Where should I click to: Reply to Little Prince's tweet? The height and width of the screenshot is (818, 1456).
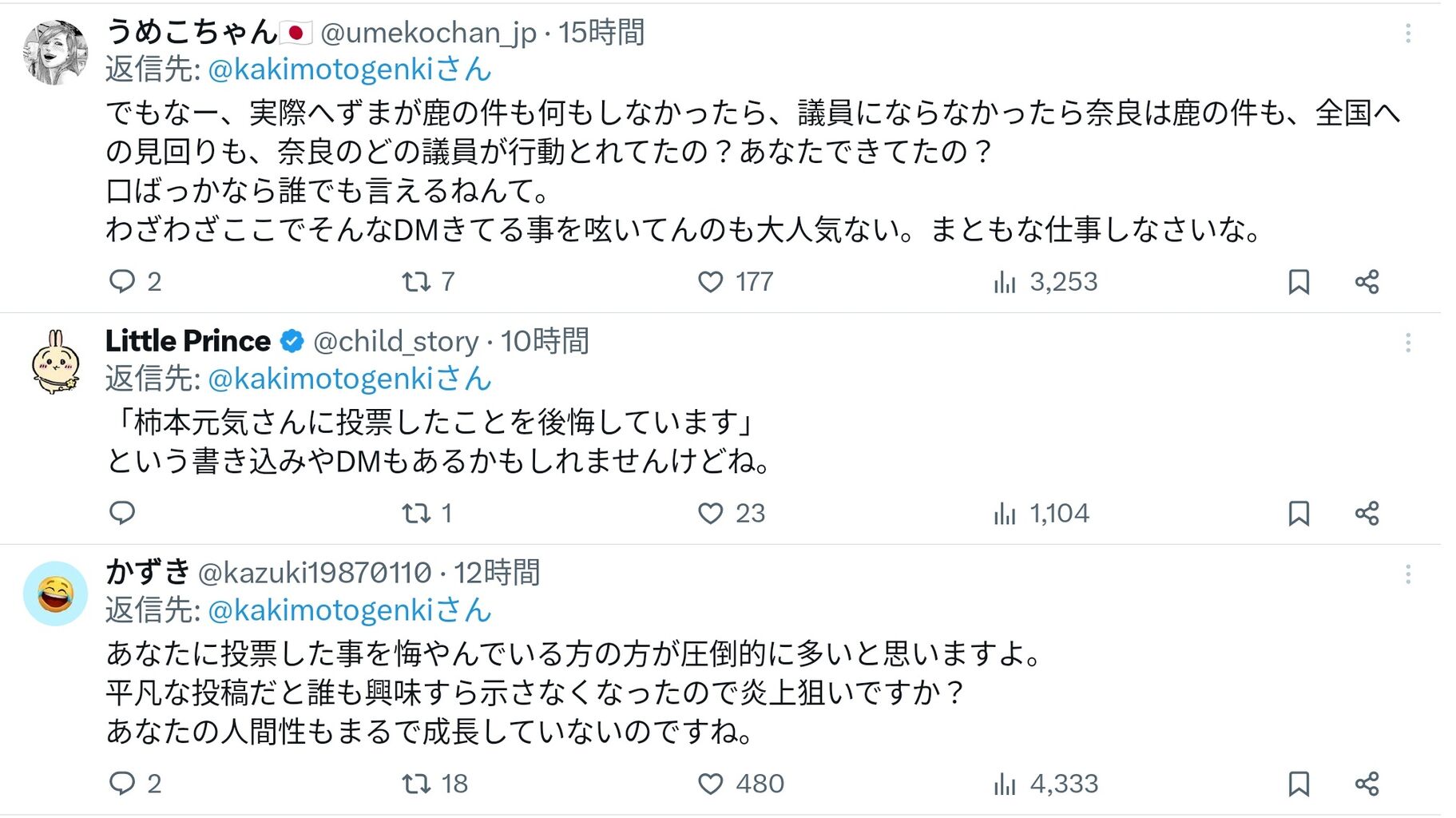tap(122, 513)
